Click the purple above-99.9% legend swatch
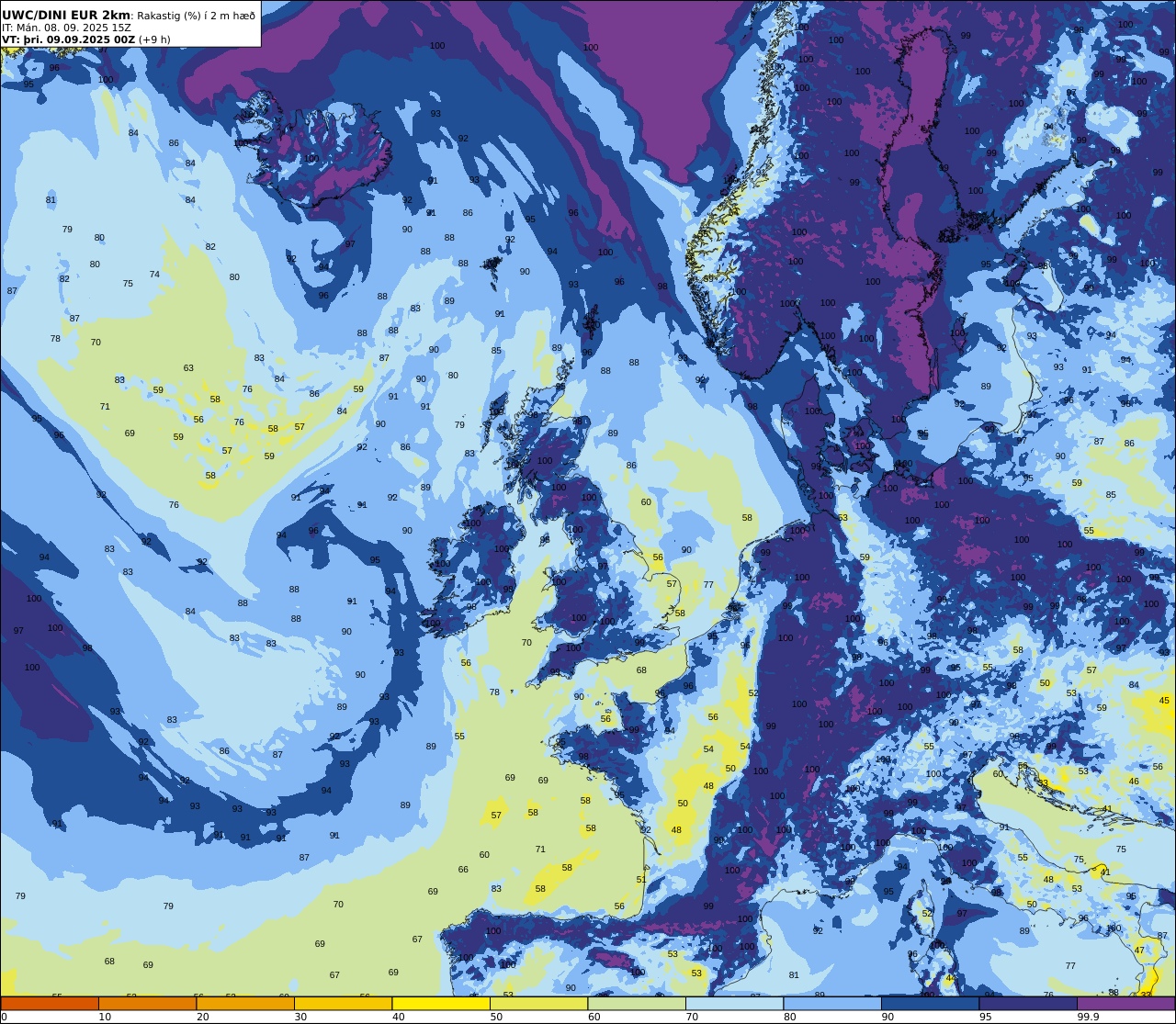Viewport: 1176px width, 1024px height. pyautogui.click(x=1125, y=1003)
